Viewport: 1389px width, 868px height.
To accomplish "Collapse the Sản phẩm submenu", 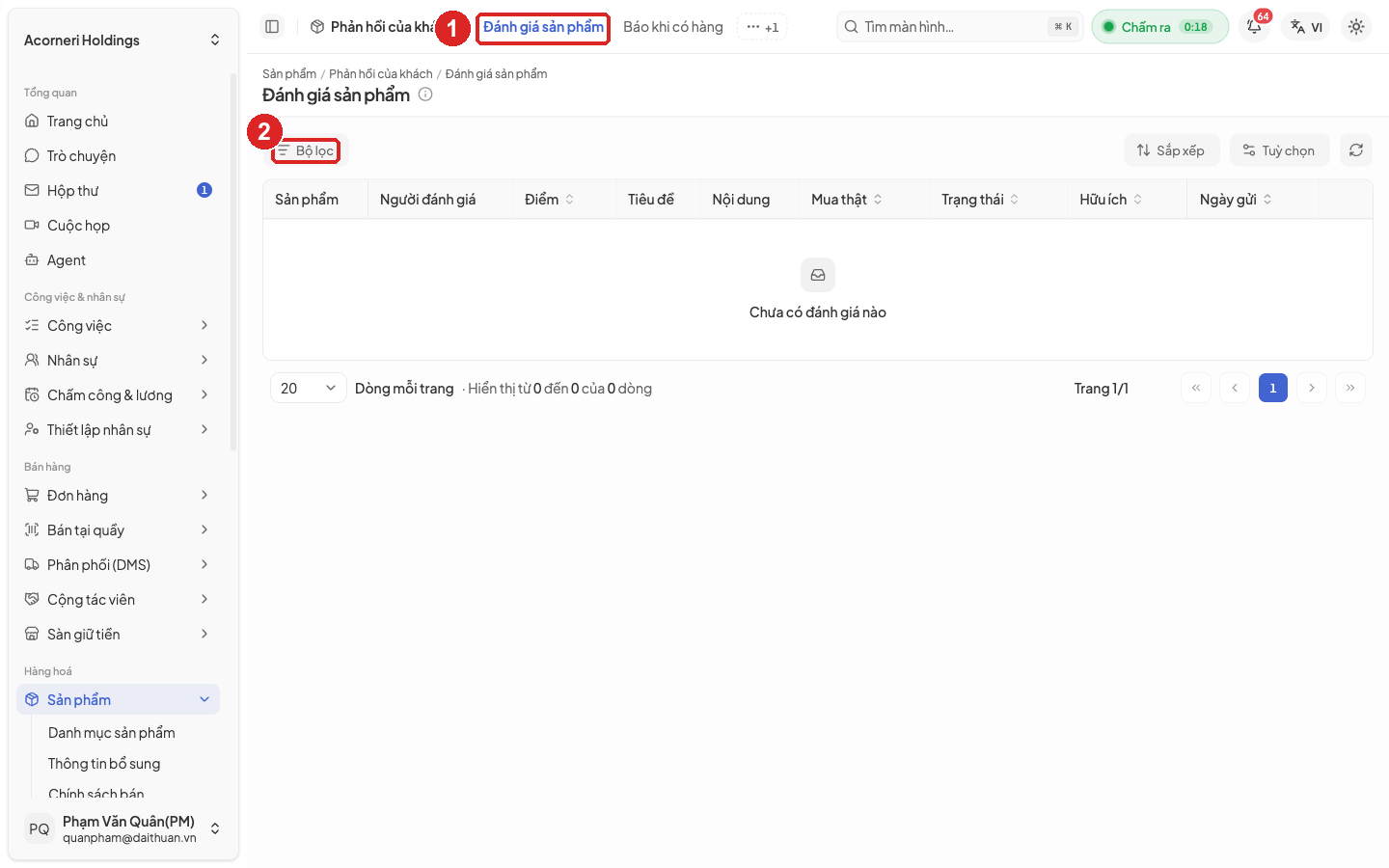I will click(118, 700).
